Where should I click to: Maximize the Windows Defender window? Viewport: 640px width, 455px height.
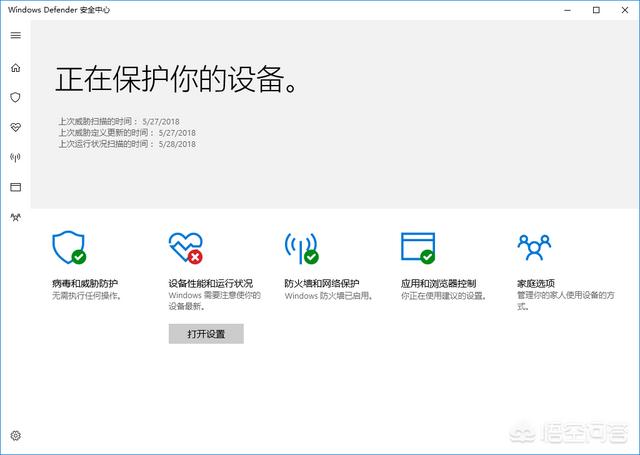tap(596, 10)
